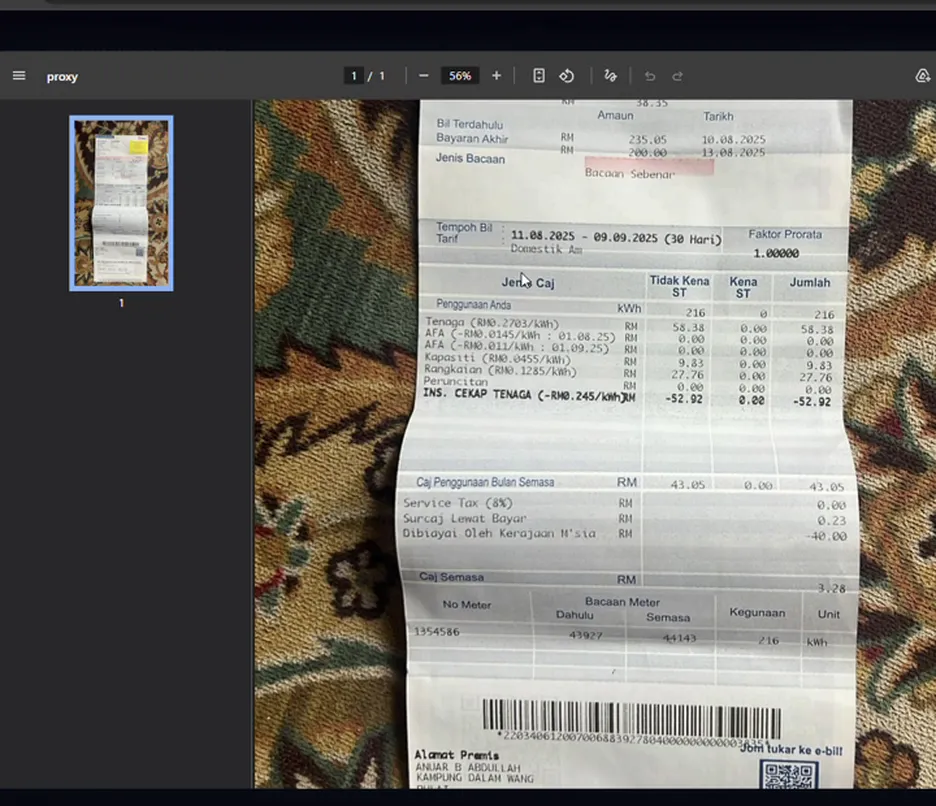This screenshot has width=936, height=806.
Task: Click the Caj Semasa row label
Action: (451, 577)
